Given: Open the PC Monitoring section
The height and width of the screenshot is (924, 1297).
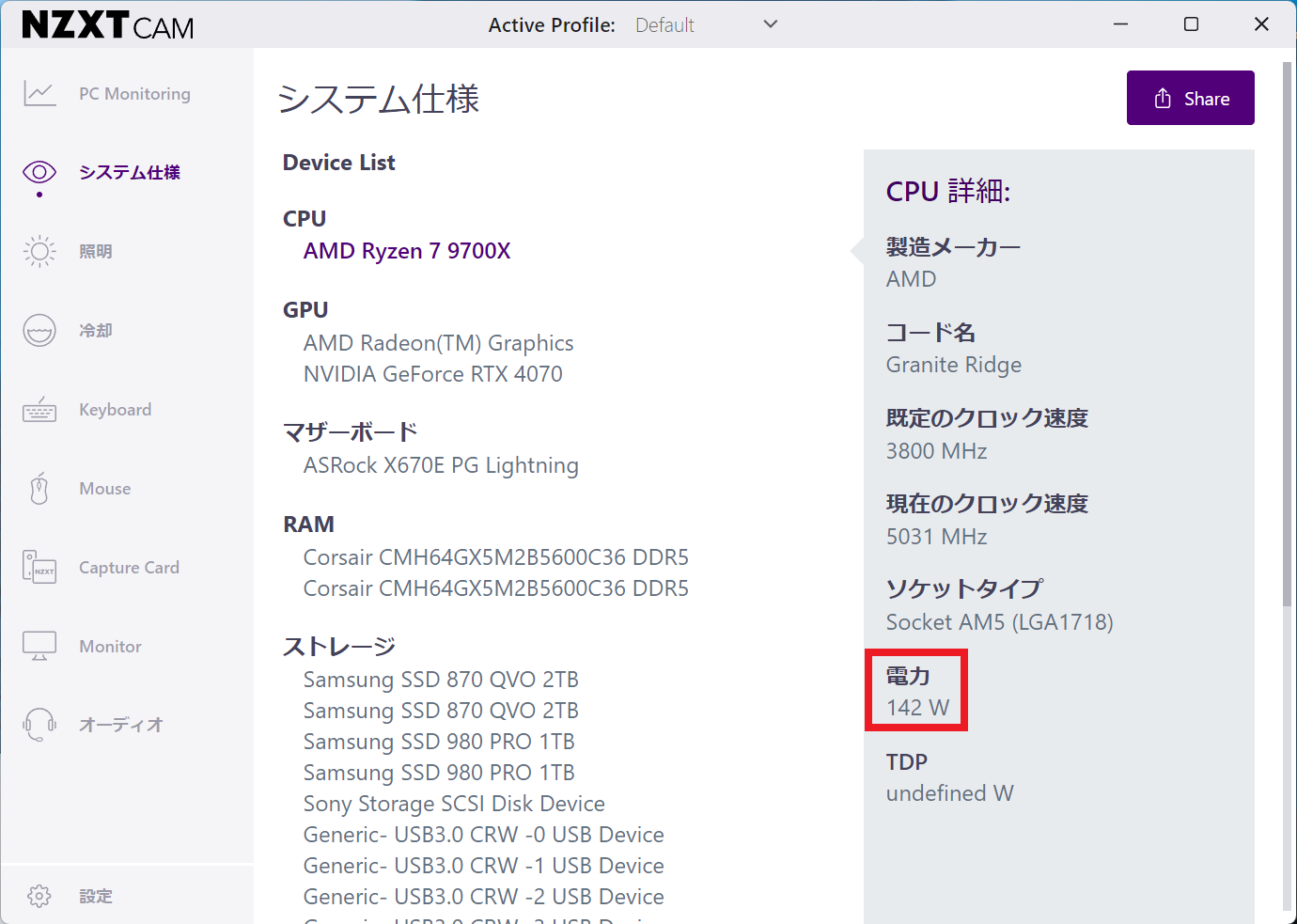Looking at the screenshot, I should coord(134,94).
